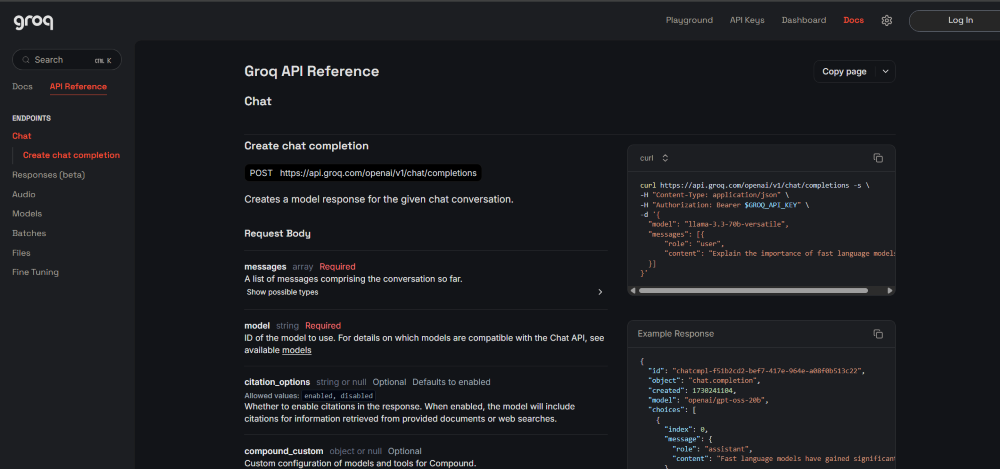Click the chevron beside Show possible types
This screenshot has width=1000, height=469.
599,292
